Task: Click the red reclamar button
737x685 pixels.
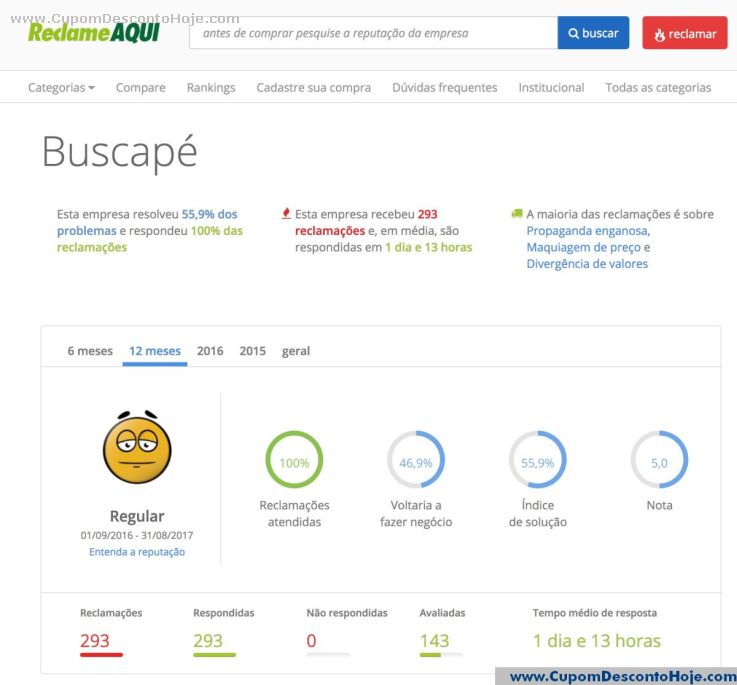Action: click(x=685, y=33)
